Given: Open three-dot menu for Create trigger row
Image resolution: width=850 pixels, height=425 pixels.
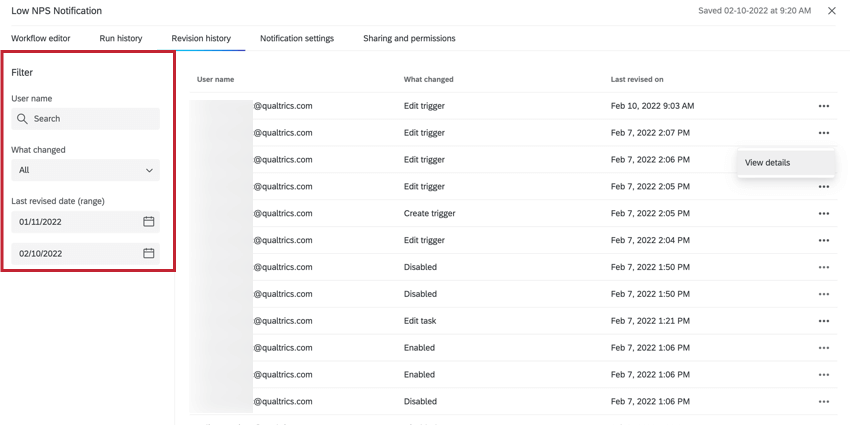Looking at the screenshot, I should [x=823, y=213].
